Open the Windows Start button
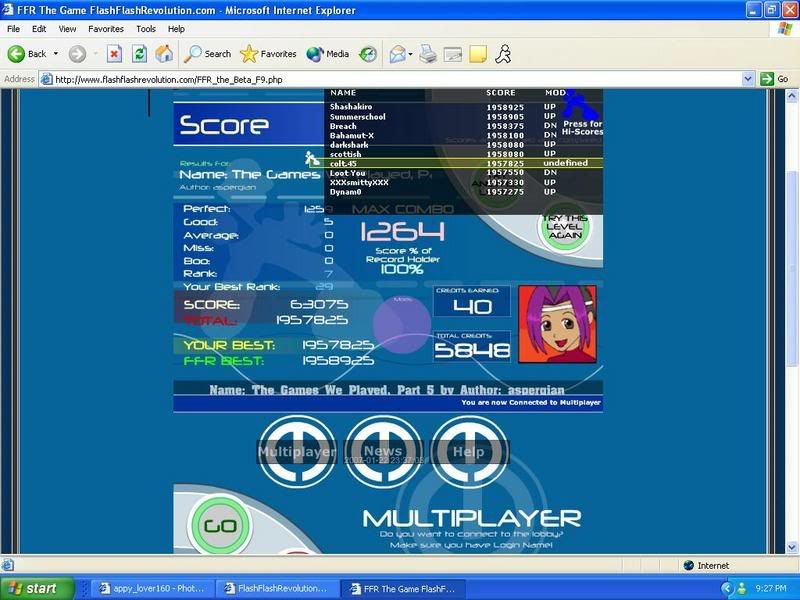Image resolution: width=800 pixels, height=600 pixels. coord(37,588)
